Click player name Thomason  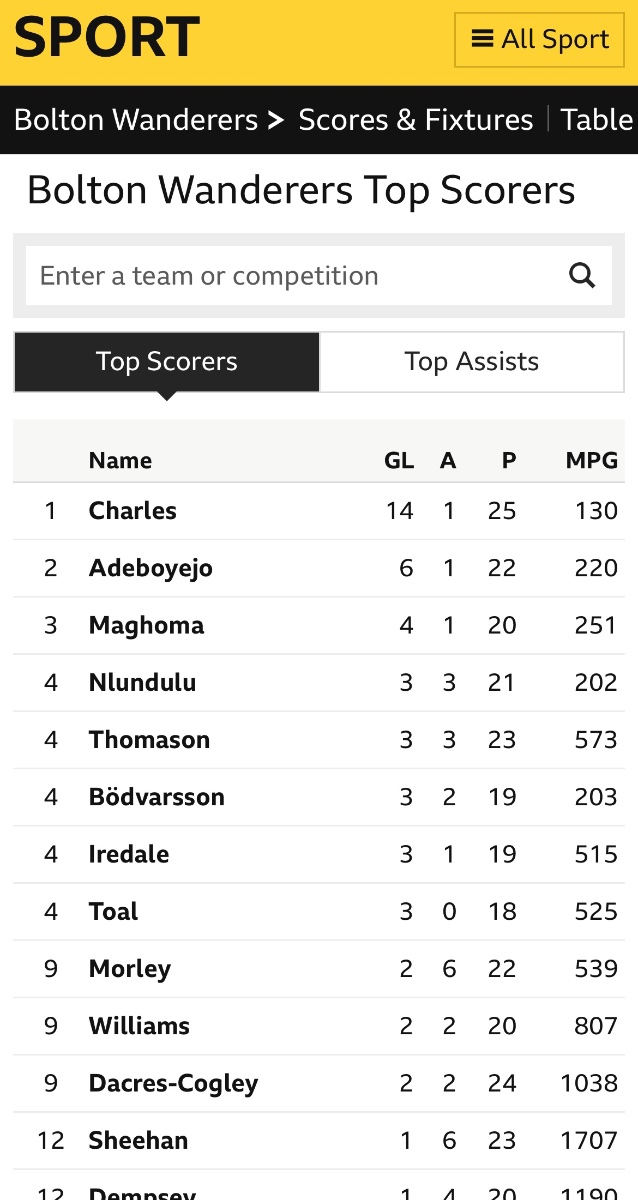[x=149, y=740]
